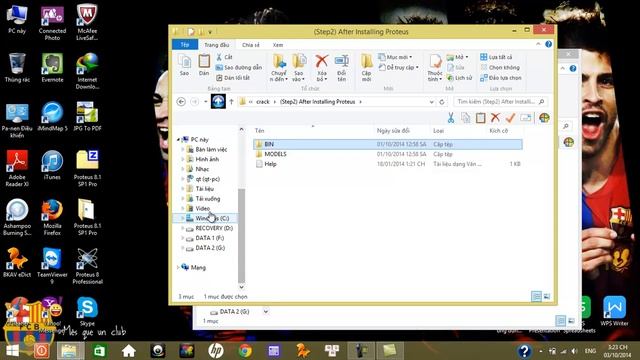Open the Tệp file tab
Viewport: 640px width, 360px height.
pos(185,44)
